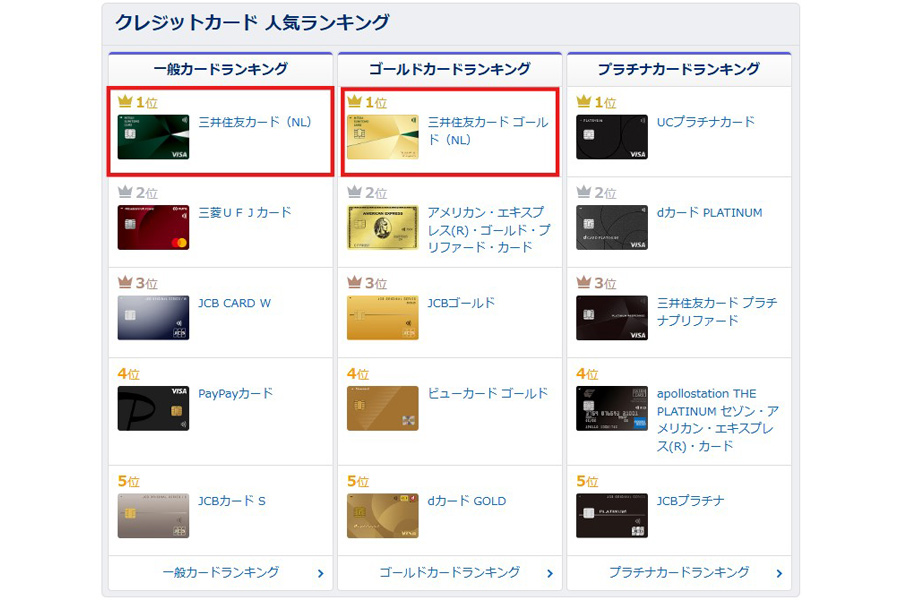The image size is (900, 600).
Task: Open the UCプラチナカード link
Action: pos(706,122)
